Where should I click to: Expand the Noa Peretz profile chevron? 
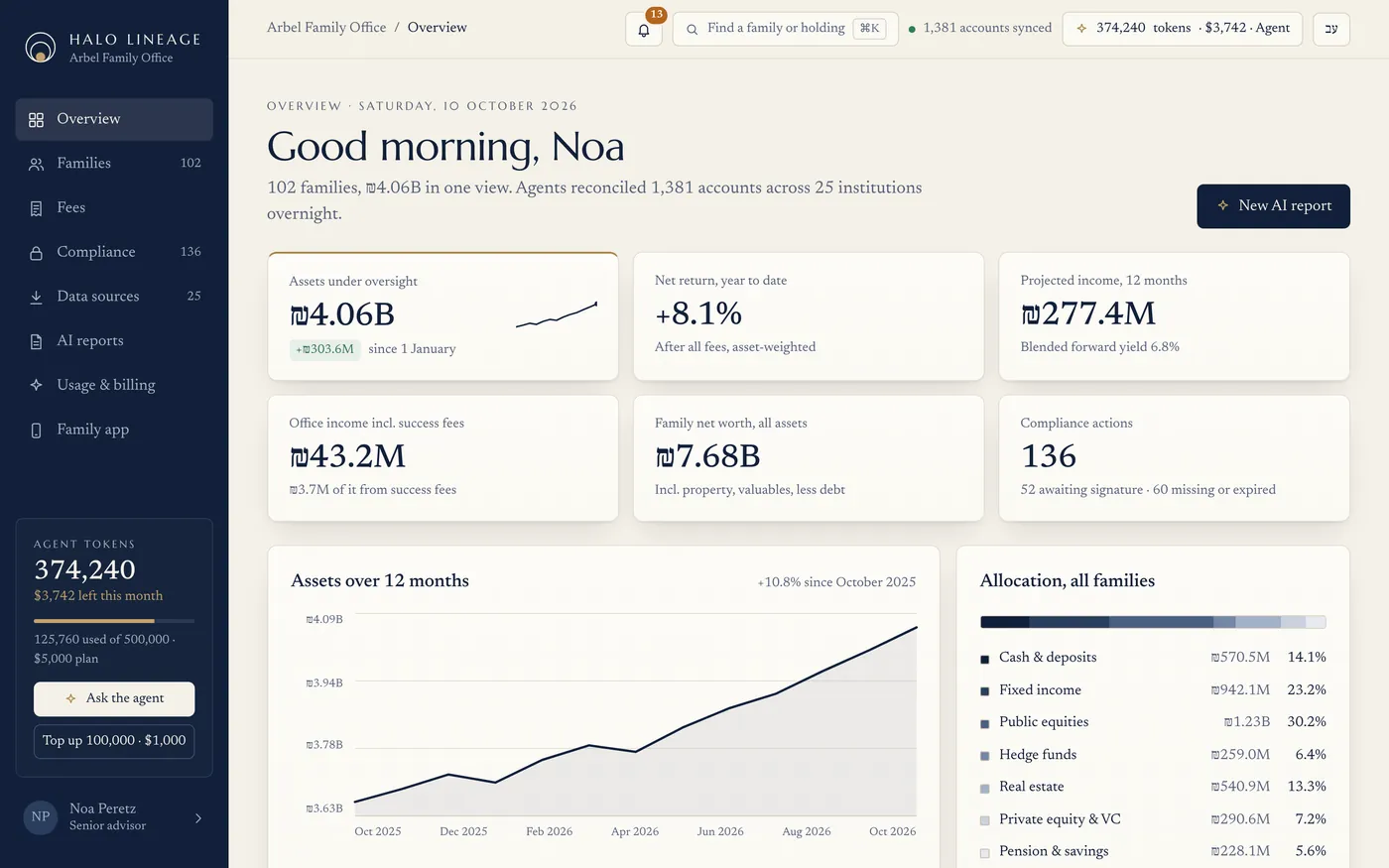(198, 817)
